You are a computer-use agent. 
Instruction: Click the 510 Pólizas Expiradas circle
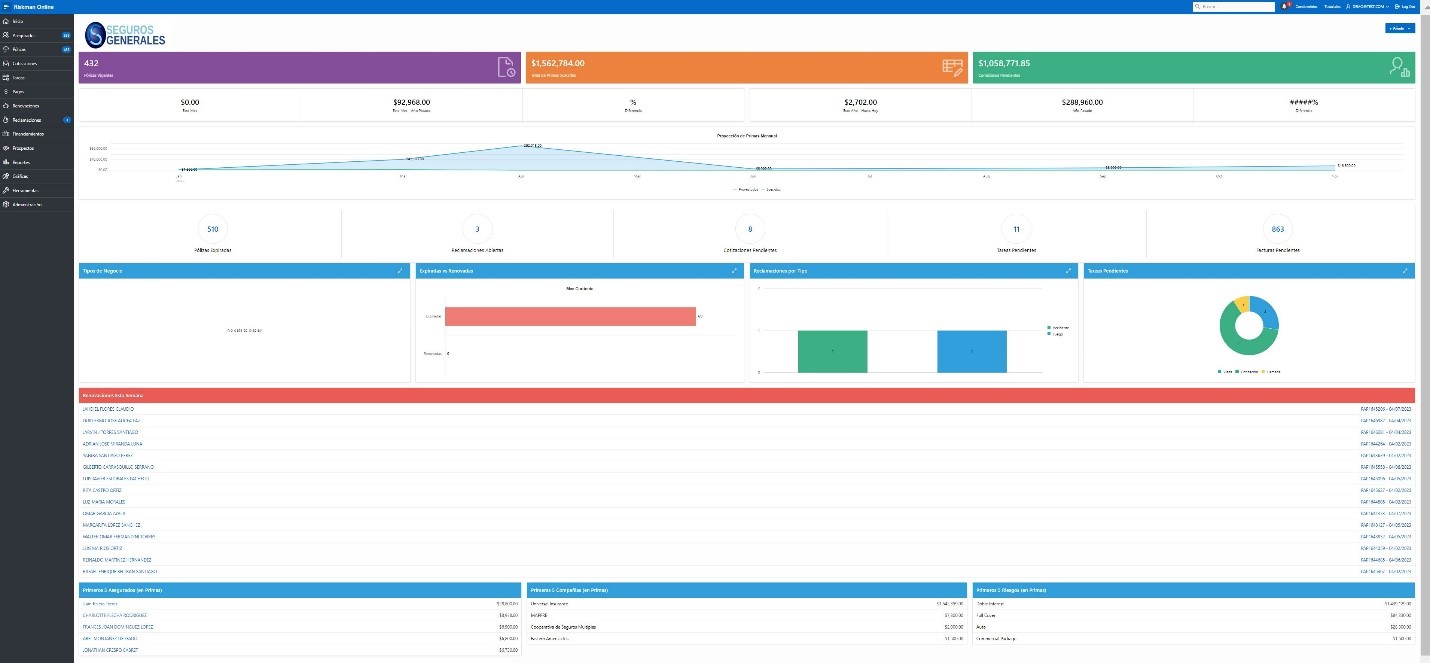212,229
